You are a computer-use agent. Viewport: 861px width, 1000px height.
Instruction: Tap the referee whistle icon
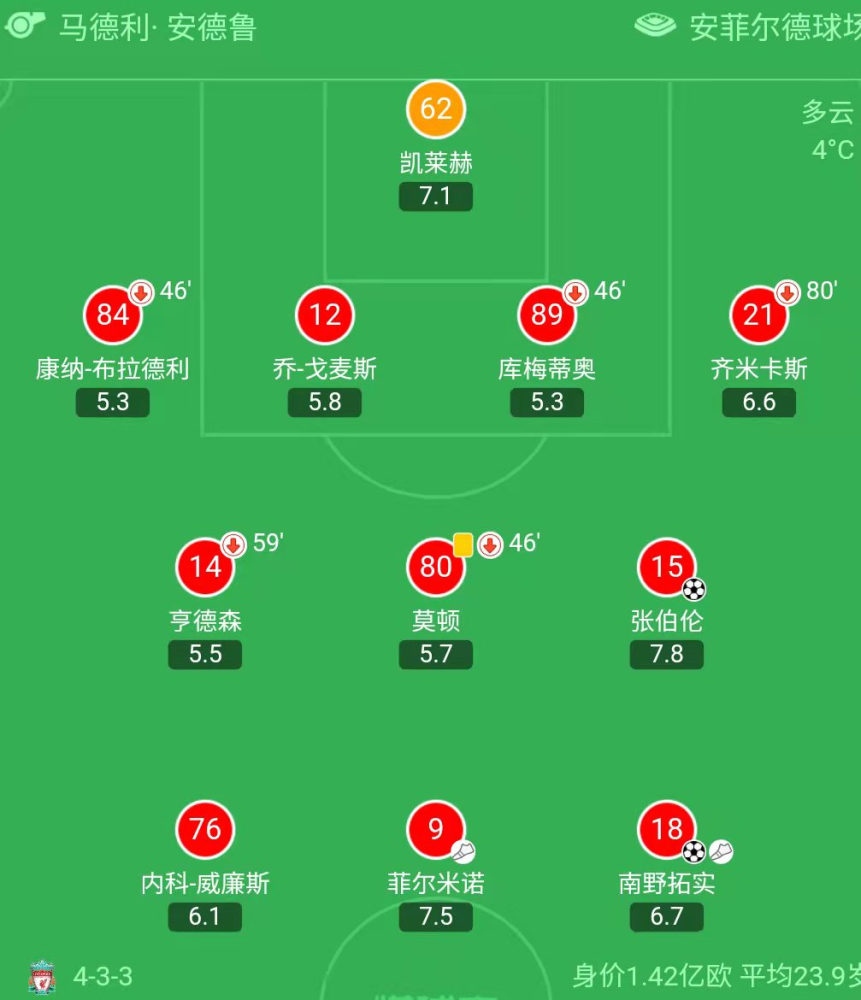[24, 26]
